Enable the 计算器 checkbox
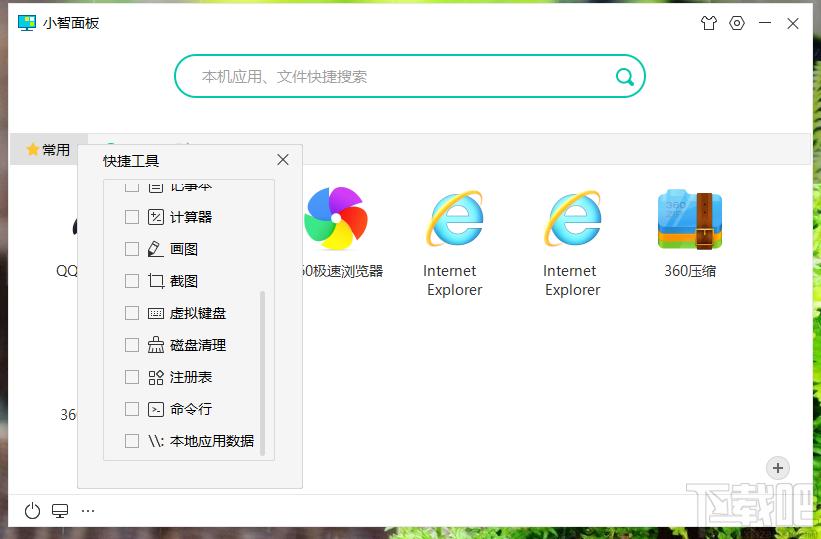 tap(132, 217)
